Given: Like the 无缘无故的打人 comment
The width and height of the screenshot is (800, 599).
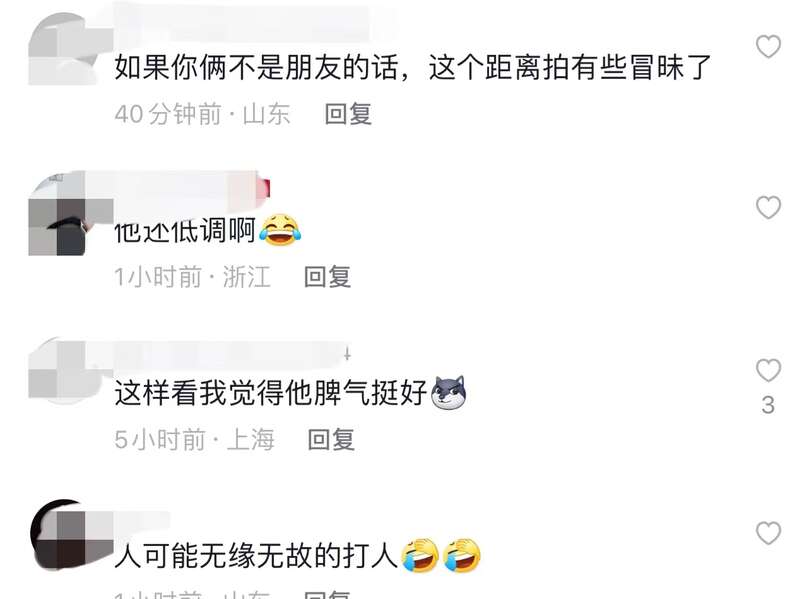Looking at the screenshot, I should pyautogui.click(x=768, y=533).
